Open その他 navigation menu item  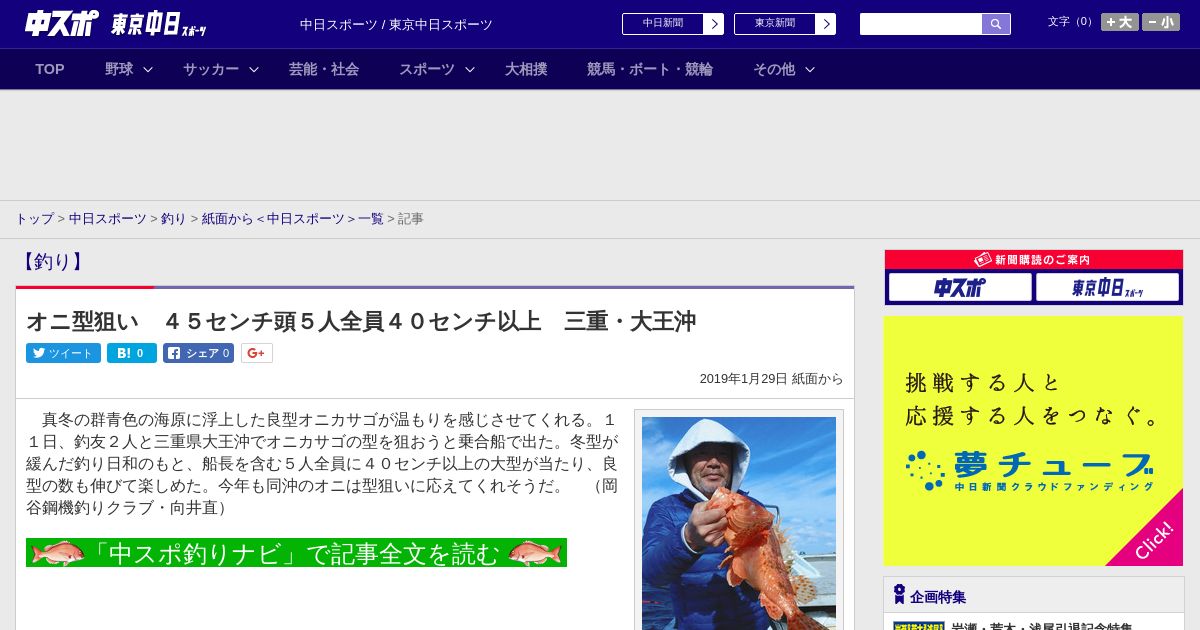774,69
